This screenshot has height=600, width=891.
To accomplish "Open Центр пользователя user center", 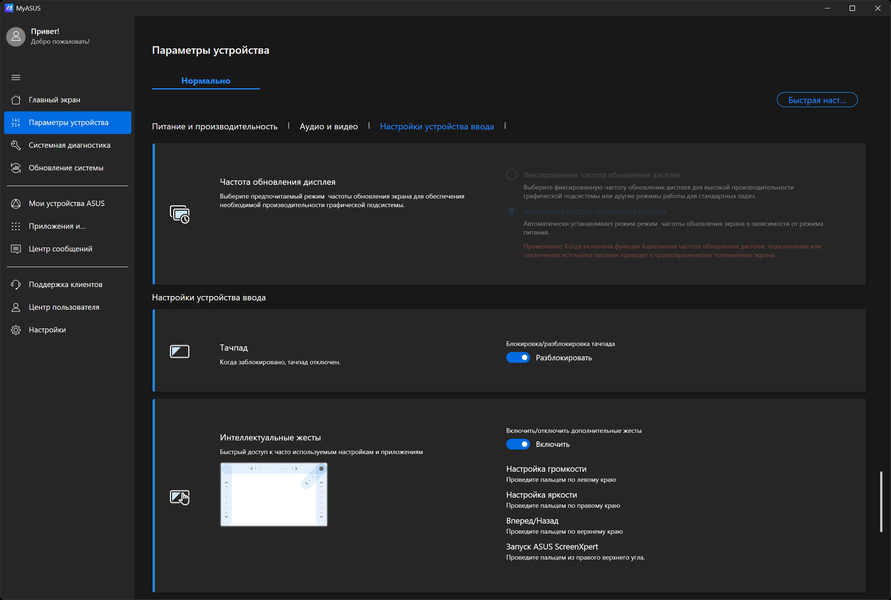I will click(63, 307).
